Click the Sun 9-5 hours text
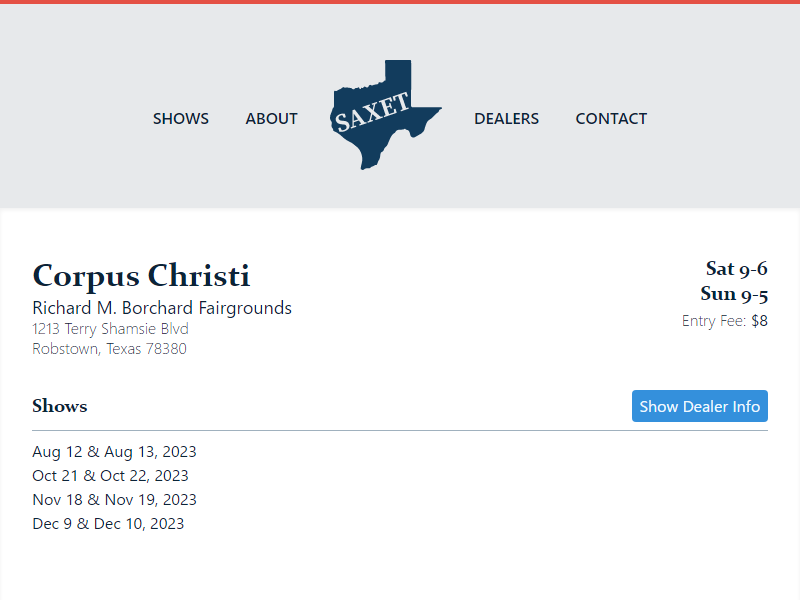The height and width of the screenshot is (600, 800). [x=734, y=294]
